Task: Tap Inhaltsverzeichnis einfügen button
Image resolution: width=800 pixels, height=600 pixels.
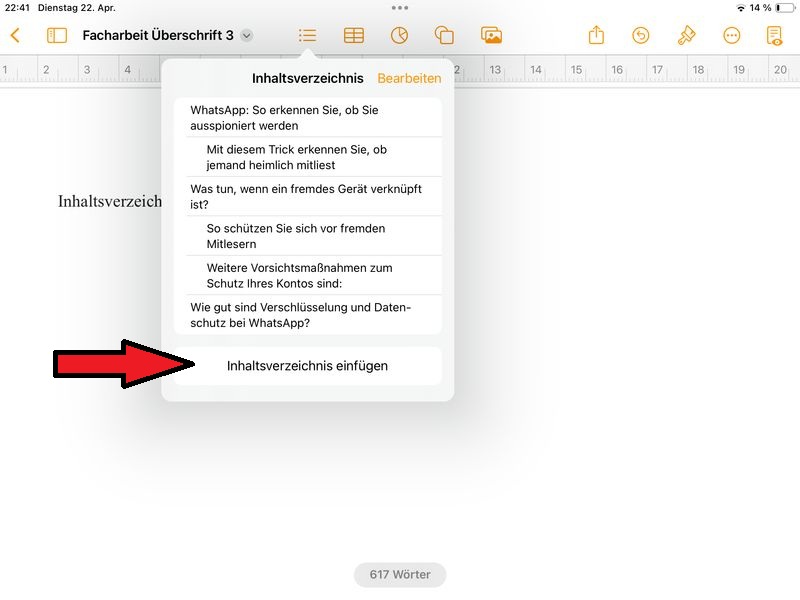Action: (x=308, y=366)
